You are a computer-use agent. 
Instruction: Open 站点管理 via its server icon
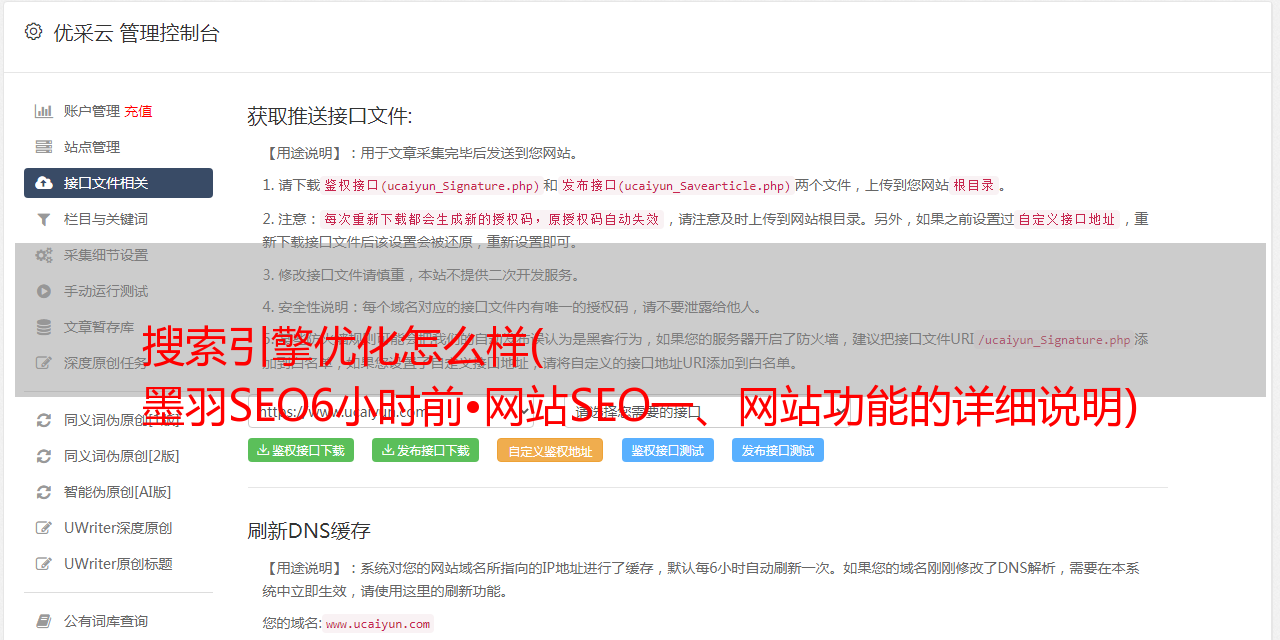tap(44, 147)
